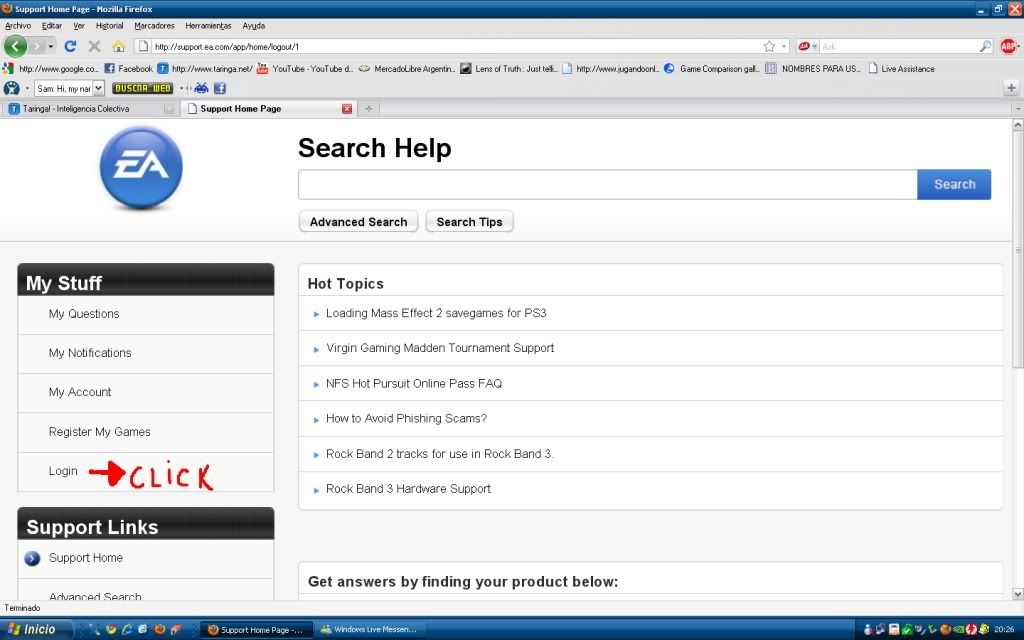Open the Ayuda menu
This screenshot has height=640, width=1024.
[x=253, y=26]
